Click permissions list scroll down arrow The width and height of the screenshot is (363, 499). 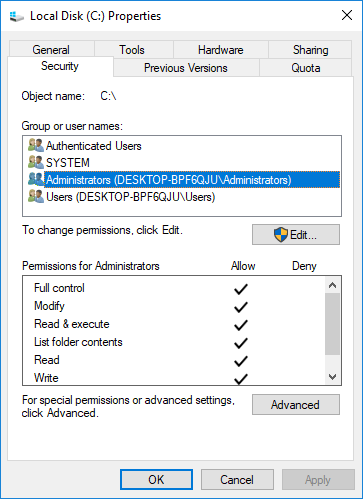point(332,377)
